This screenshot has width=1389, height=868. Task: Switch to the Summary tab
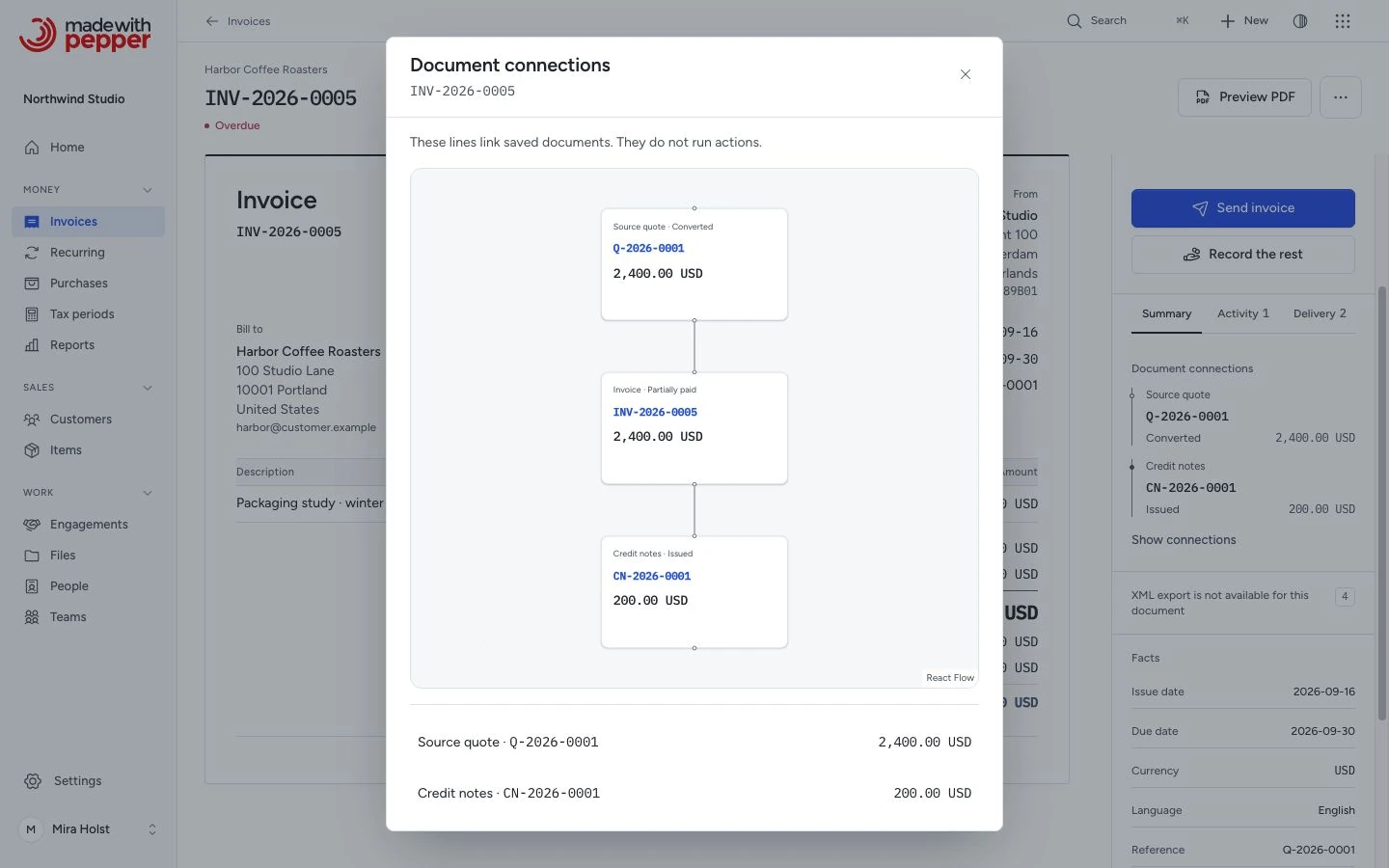coord(1166,314)
